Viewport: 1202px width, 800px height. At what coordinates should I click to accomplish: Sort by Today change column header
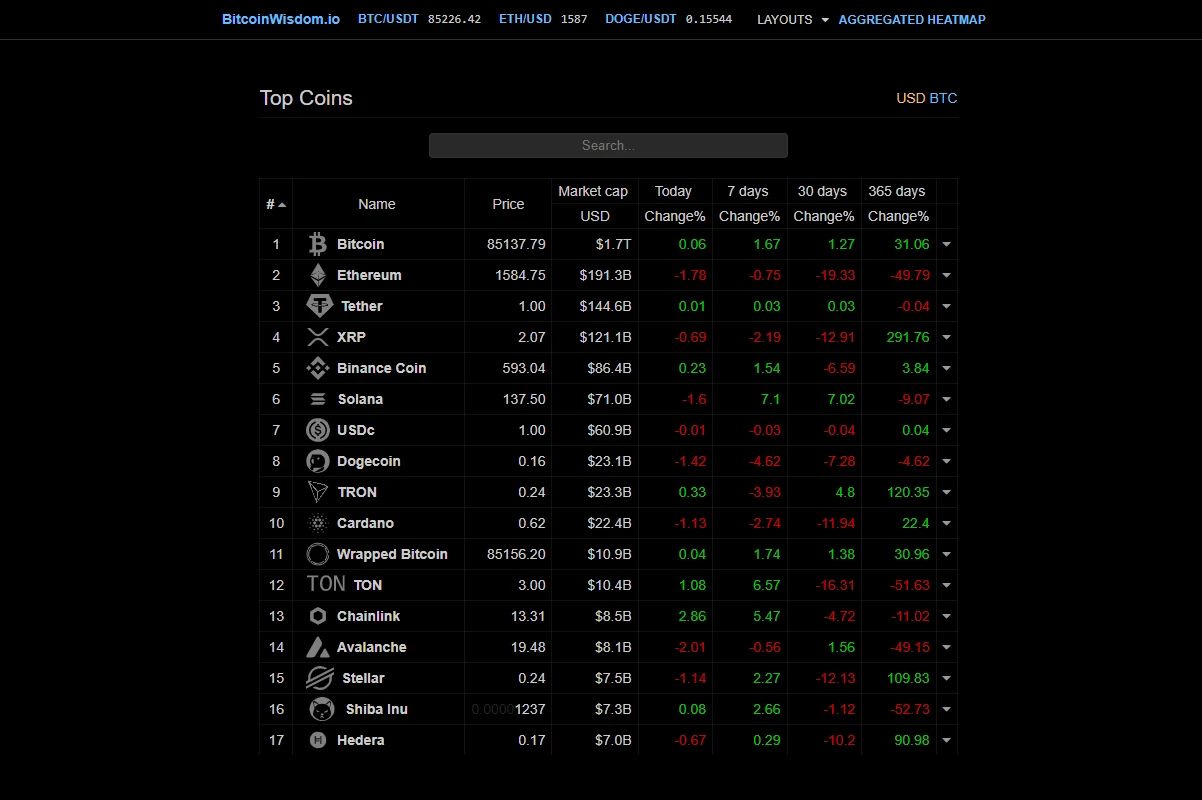point(674,191)
